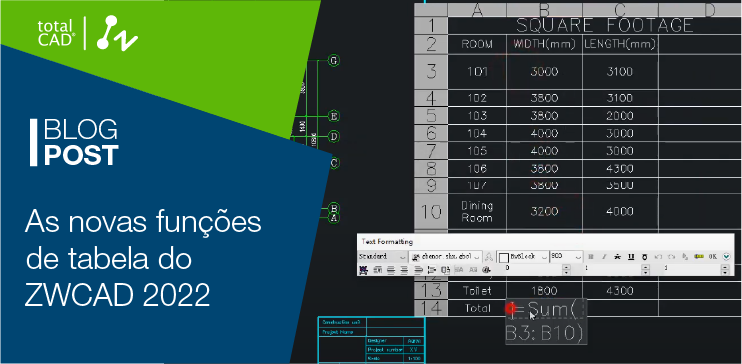
Task: Convert text to uppercase icon
Action: click(x=459, y=270)
